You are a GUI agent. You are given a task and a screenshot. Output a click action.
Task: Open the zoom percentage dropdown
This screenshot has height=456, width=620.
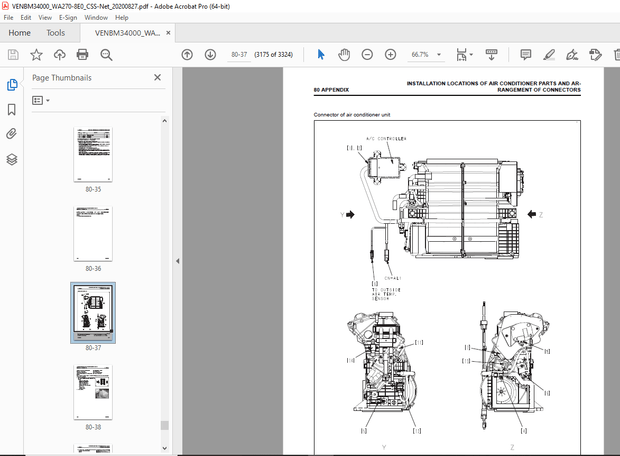click(439, 55)
